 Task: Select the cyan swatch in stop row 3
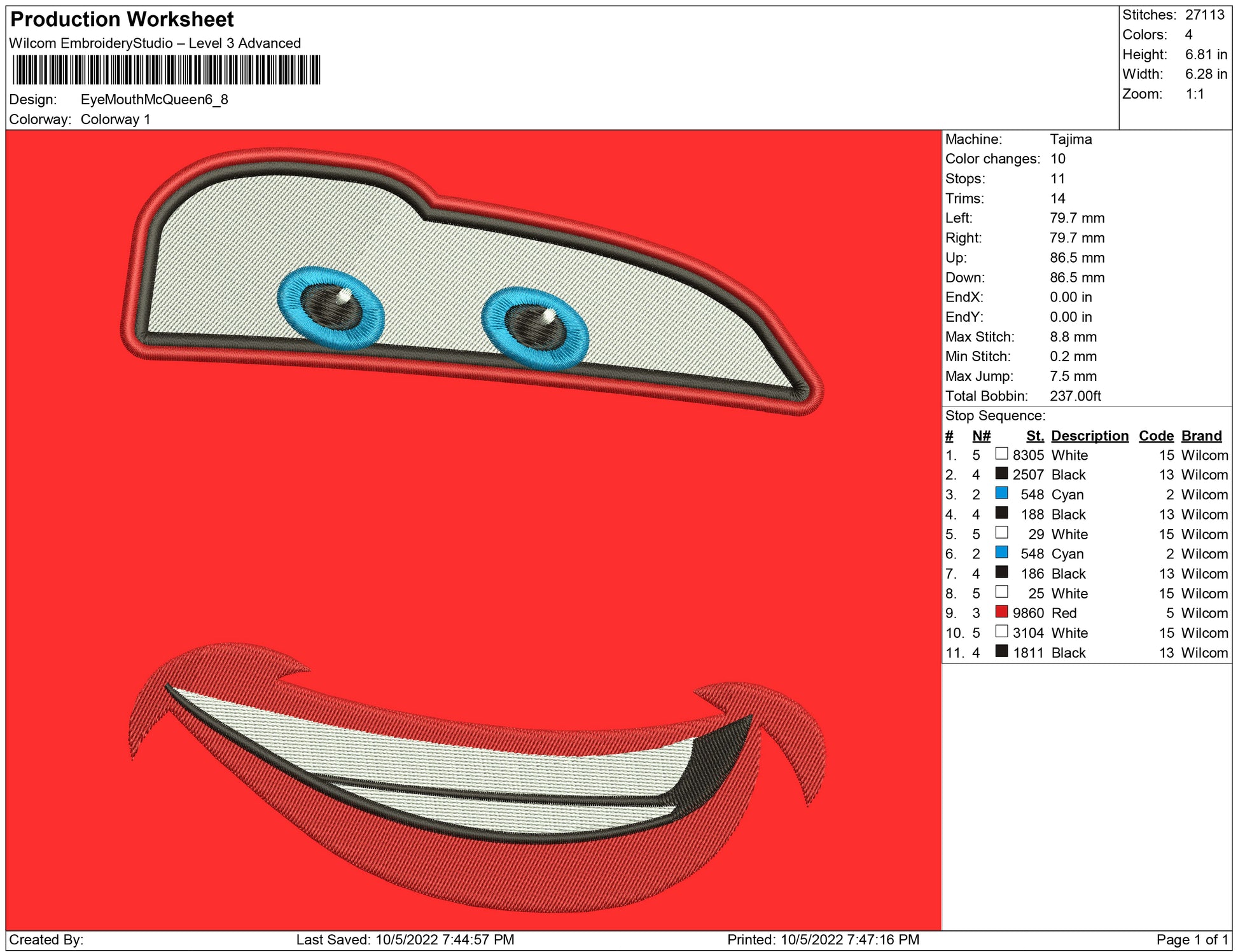pos(1001,493)
